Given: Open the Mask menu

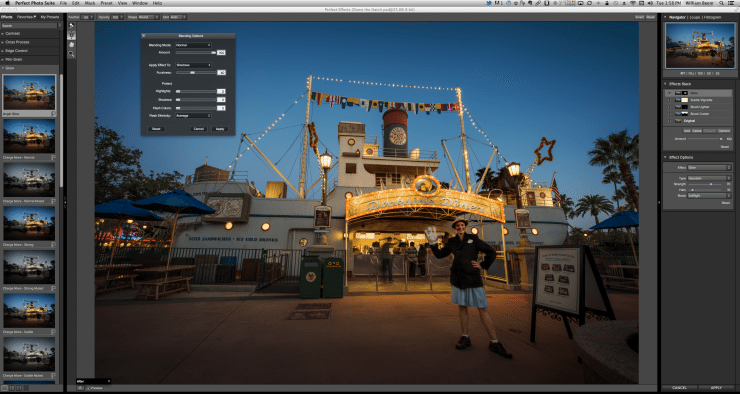Looking at the screenshot, I should point(90,3).
